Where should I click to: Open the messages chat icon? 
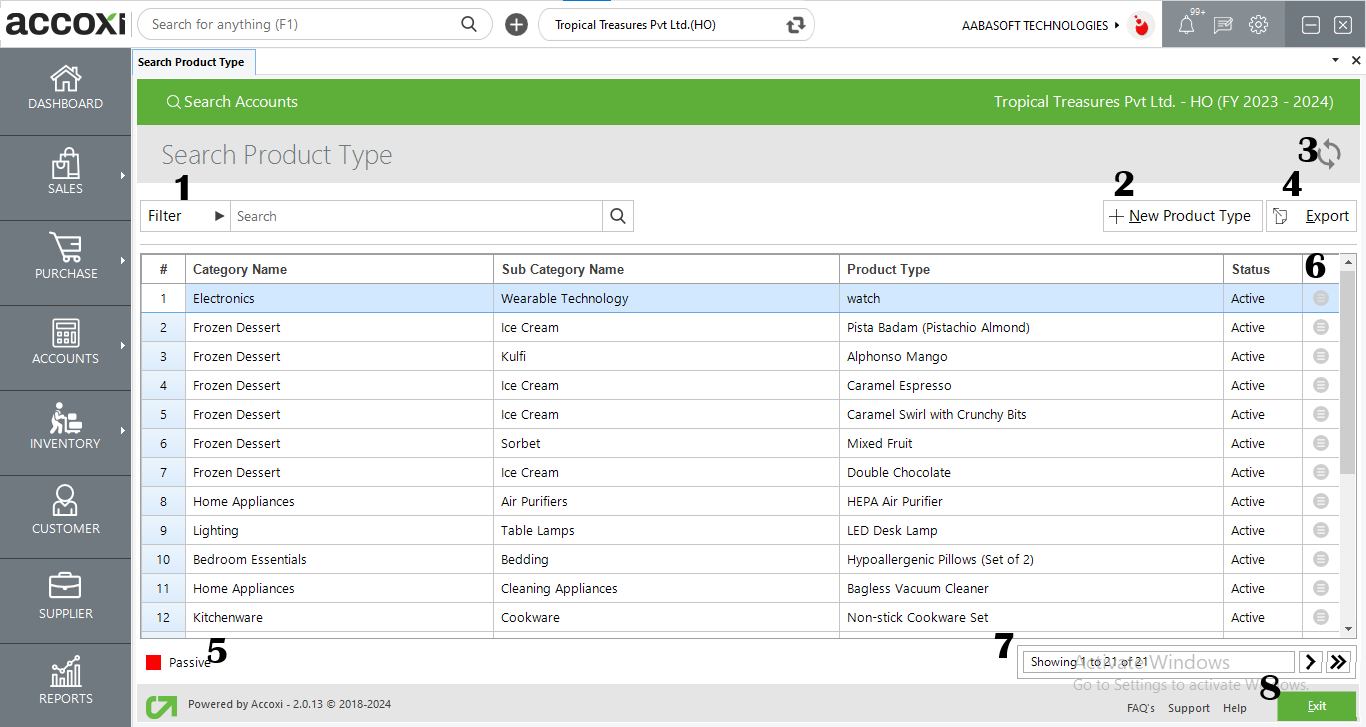tap(1223, 25)
